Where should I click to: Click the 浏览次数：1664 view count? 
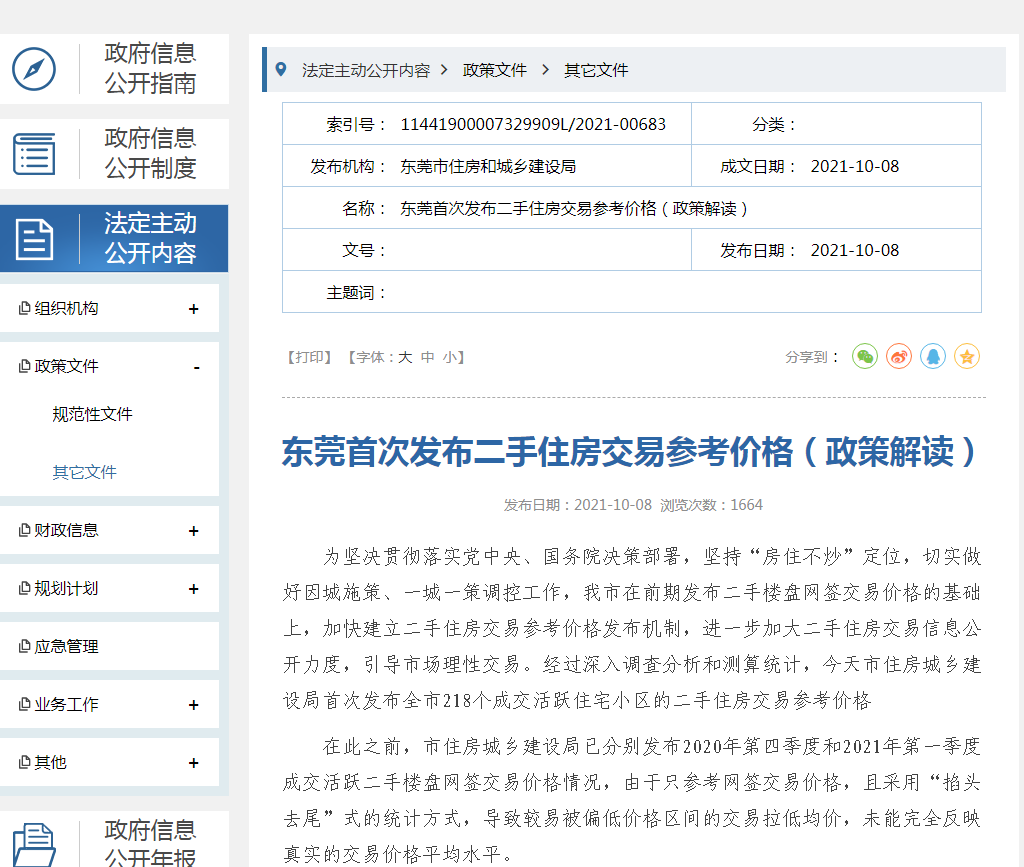coord(711,505)
